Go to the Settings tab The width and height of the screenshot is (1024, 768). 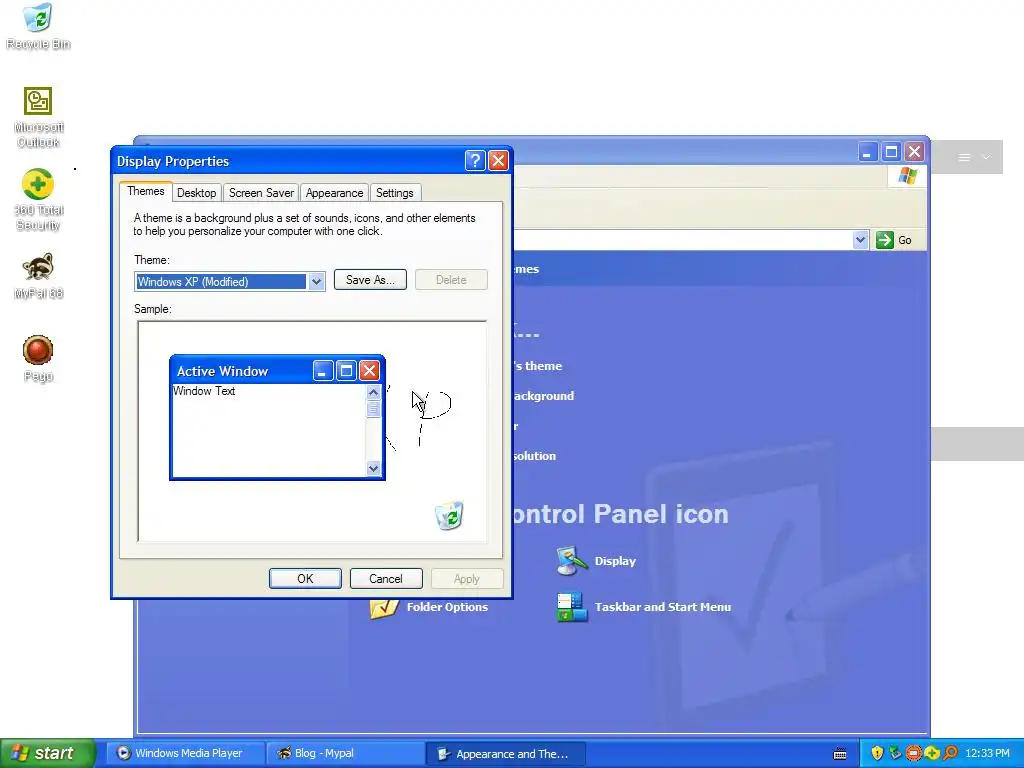click(x=394, y=193)
